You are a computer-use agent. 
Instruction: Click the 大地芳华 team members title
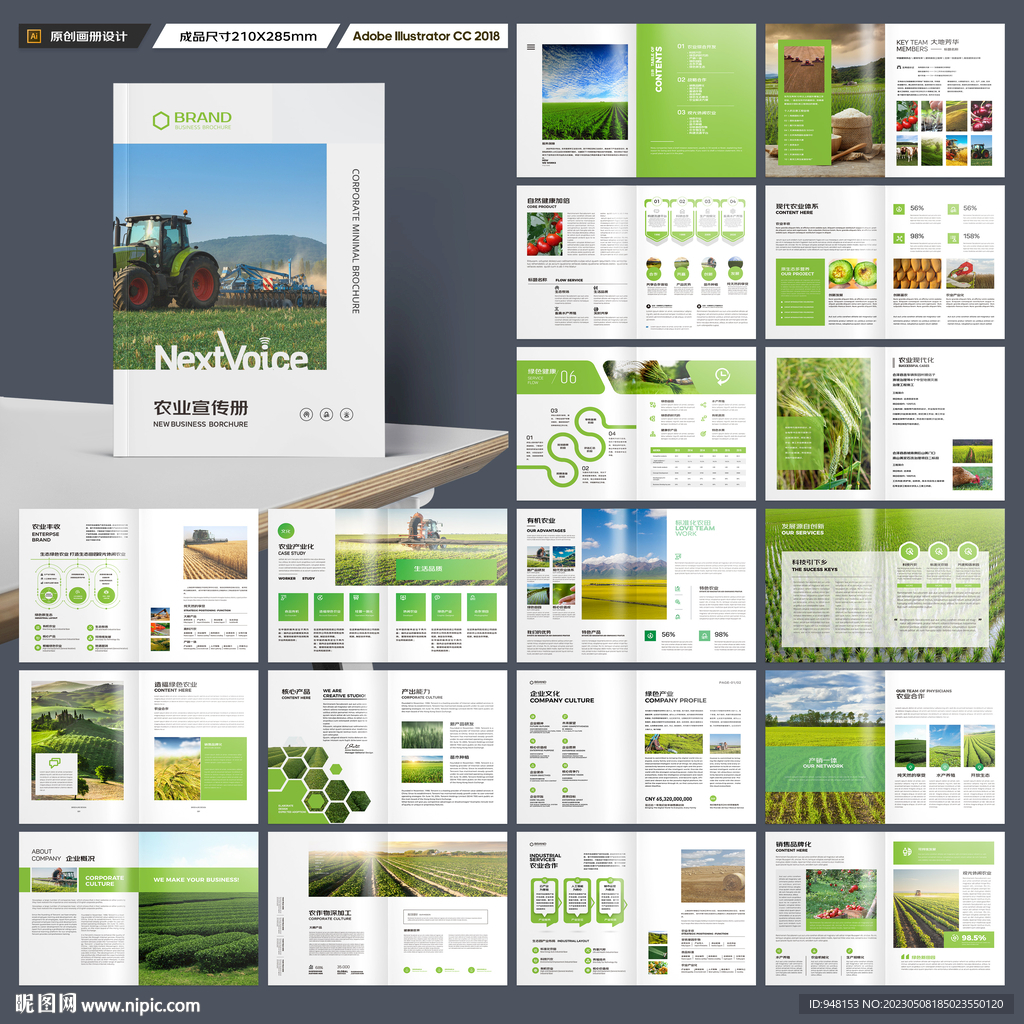point(945,42)
